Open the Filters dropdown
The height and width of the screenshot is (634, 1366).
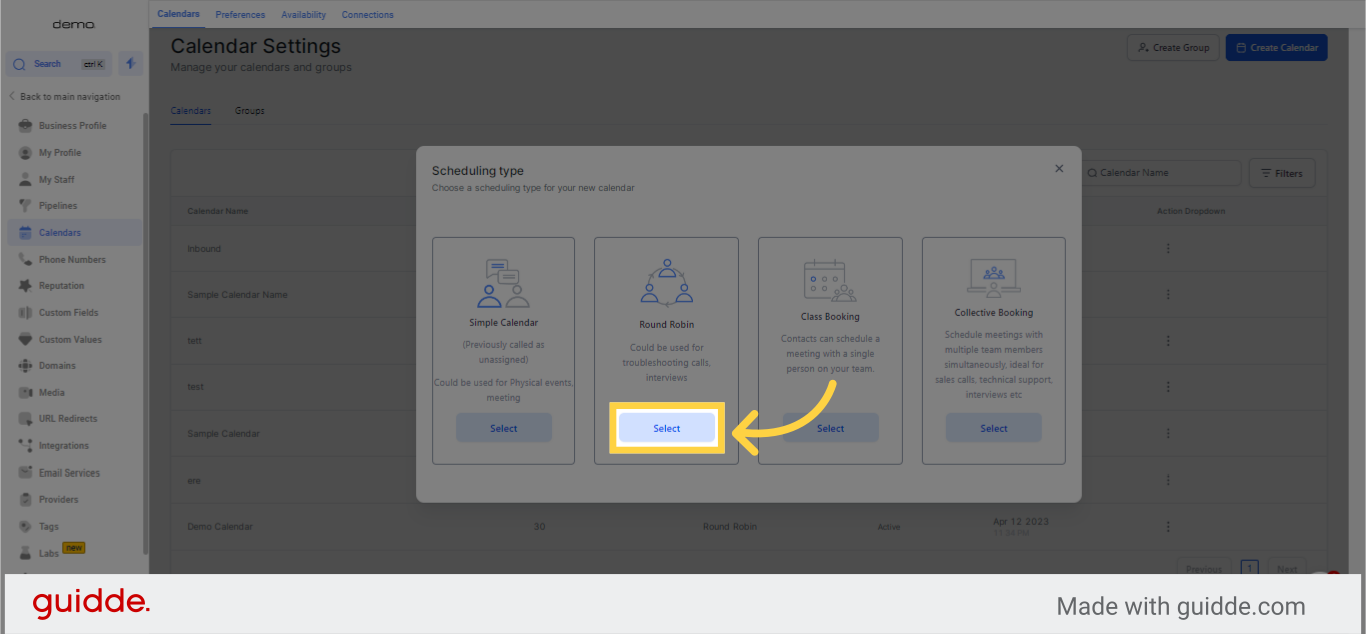click(1282, 173)
